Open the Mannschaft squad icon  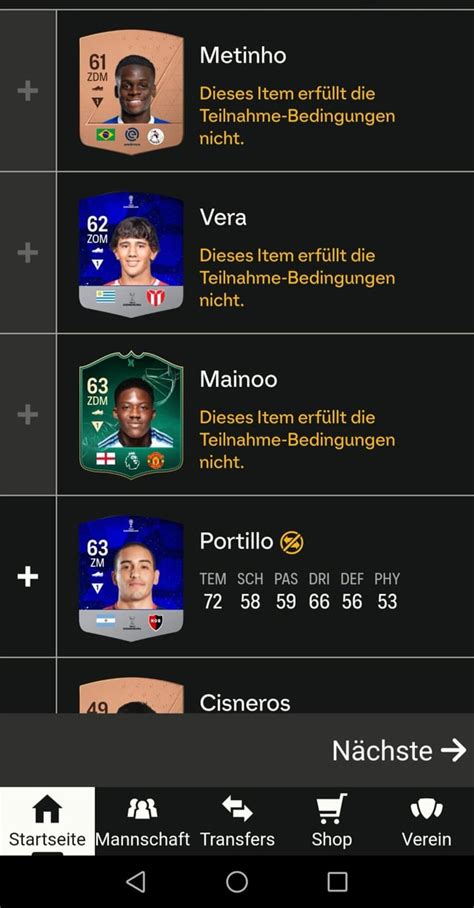point(142,808)
